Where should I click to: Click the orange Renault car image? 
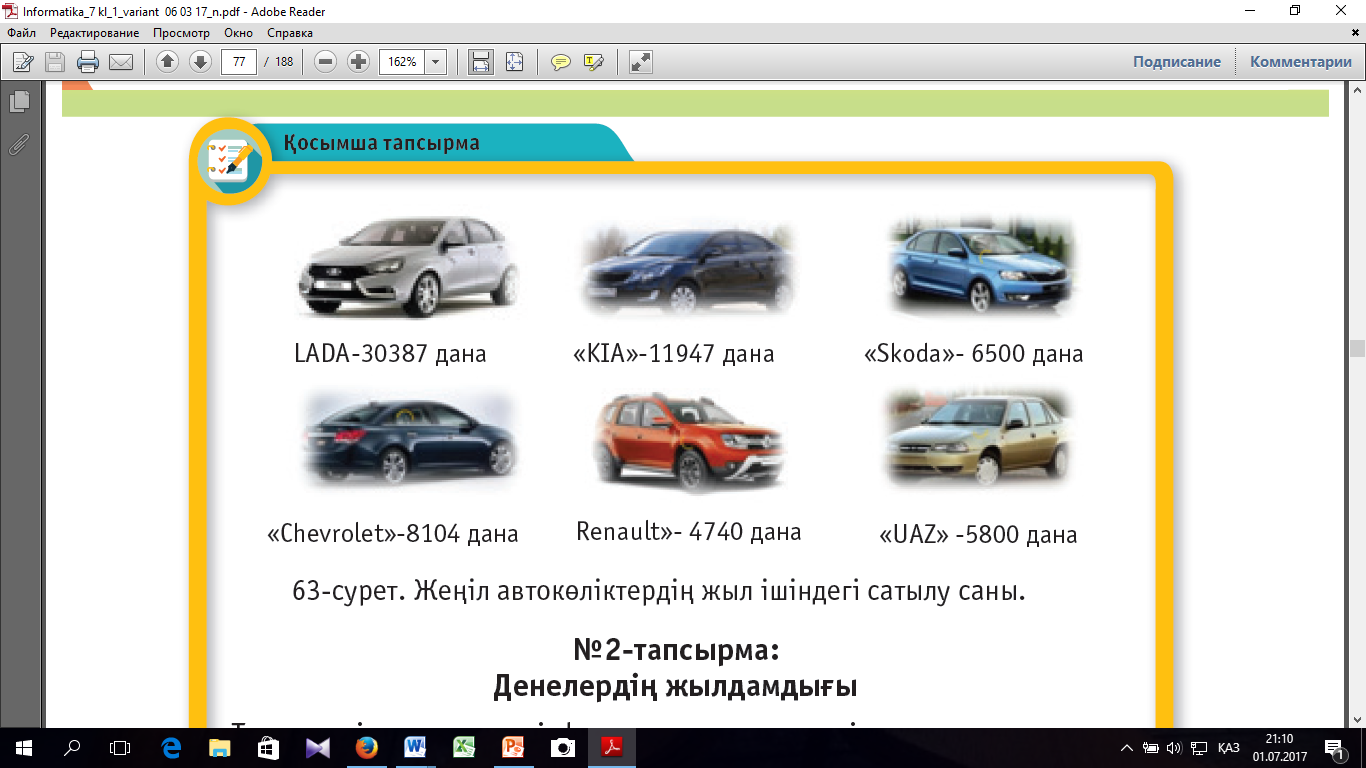[x=690, y=442]
